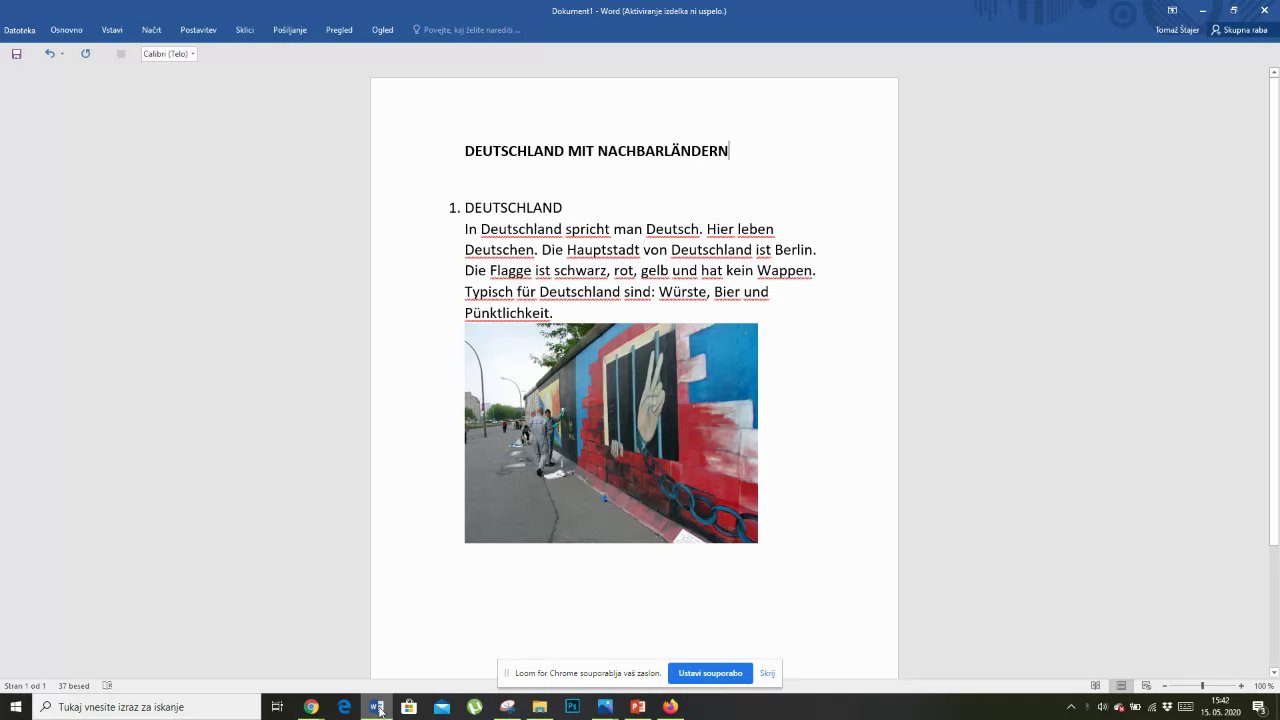This screenshot has width=1280, height=720.
Task: Open ribbon display options icon
Action: click(x=1172, y=10)
